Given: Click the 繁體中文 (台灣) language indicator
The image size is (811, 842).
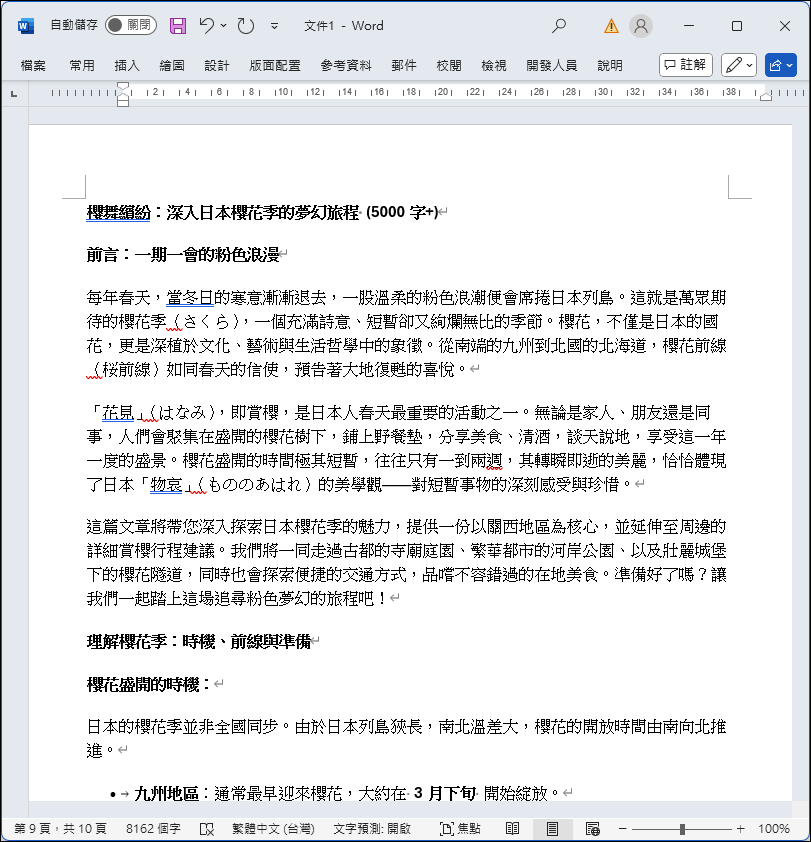Looking at the screenshot, I should pos(273,829).
